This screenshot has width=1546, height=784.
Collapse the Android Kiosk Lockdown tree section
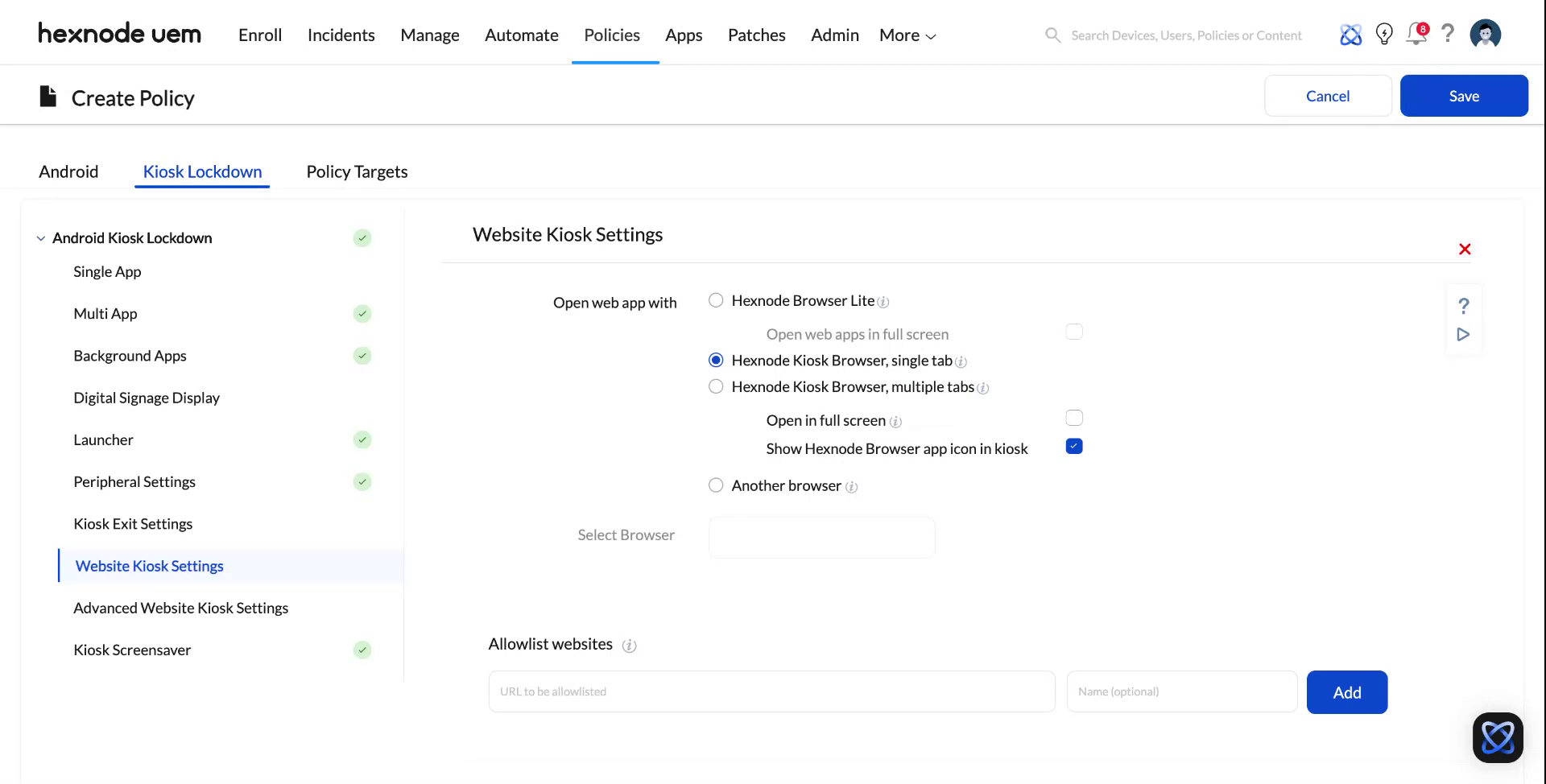[41, 237]
